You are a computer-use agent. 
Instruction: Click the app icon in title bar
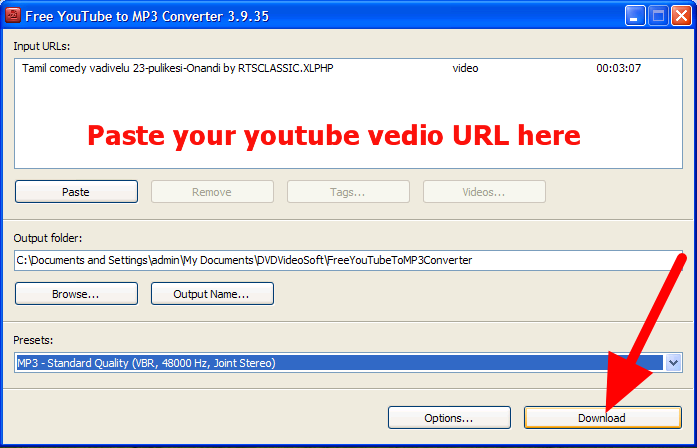pos(12,16)
